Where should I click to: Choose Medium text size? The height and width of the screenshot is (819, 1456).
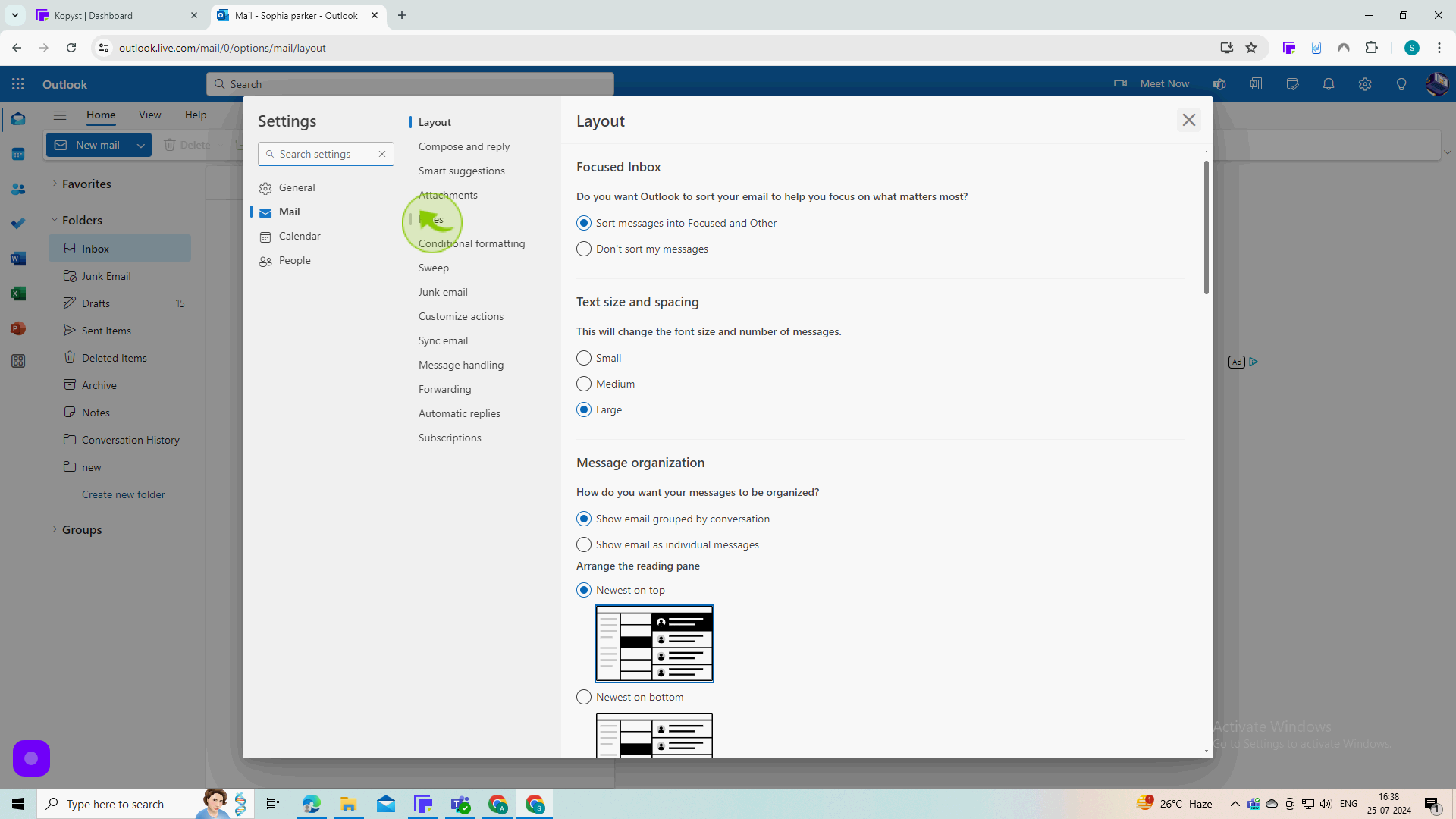tap(584, 384)
